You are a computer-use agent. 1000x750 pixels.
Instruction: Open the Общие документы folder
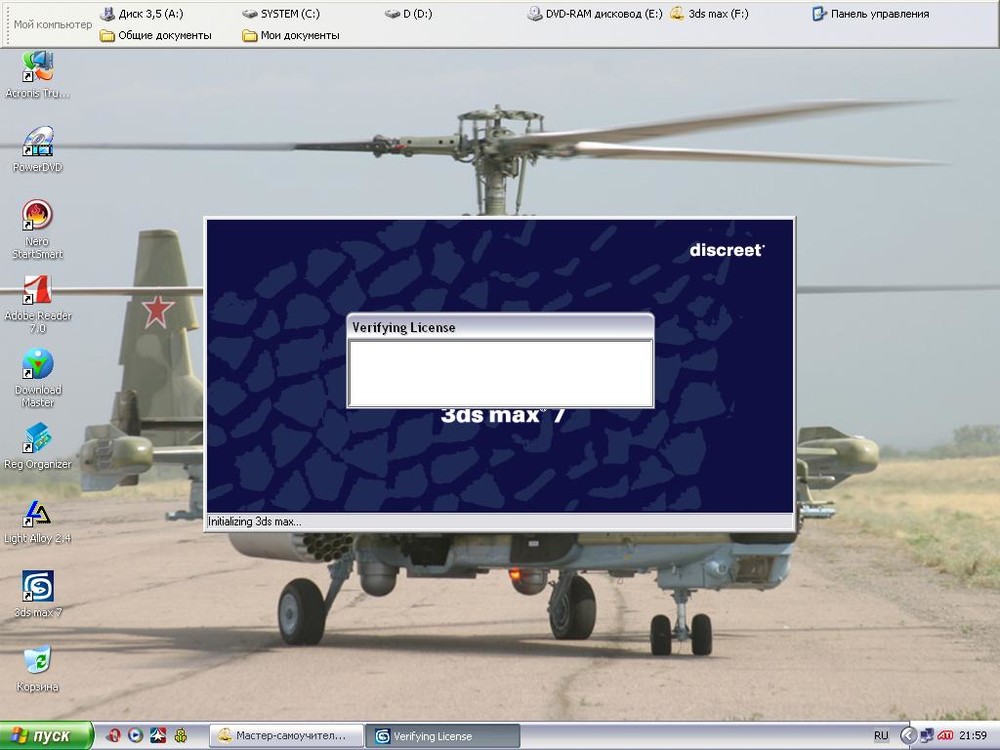(x=156, y=36)
